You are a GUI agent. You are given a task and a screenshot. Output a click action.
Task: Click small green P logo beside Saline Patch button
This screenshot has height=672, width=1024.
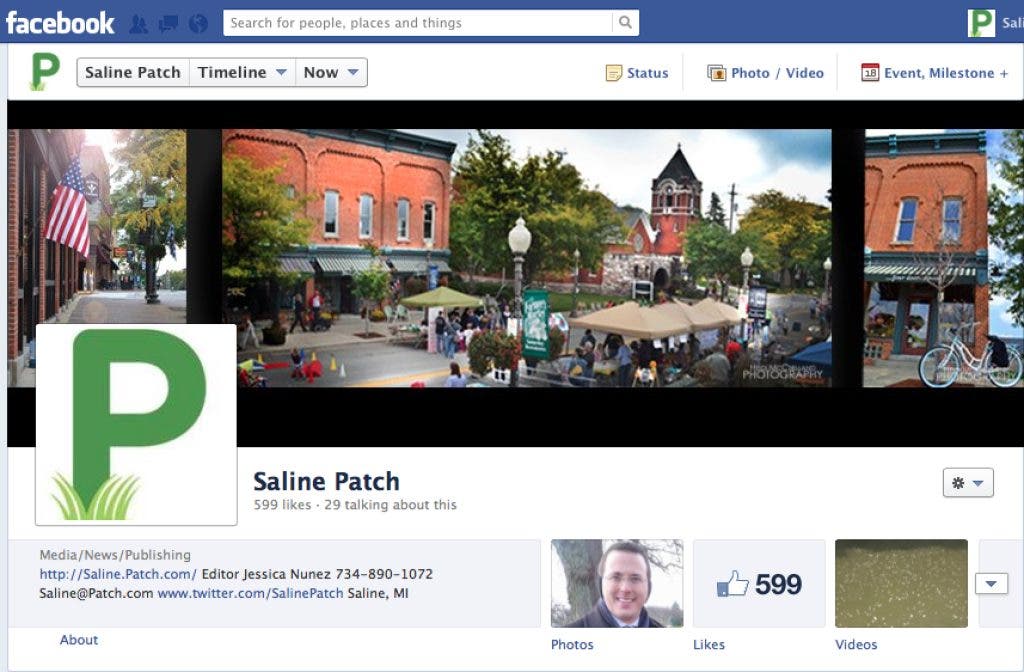[x=45, y=71]
